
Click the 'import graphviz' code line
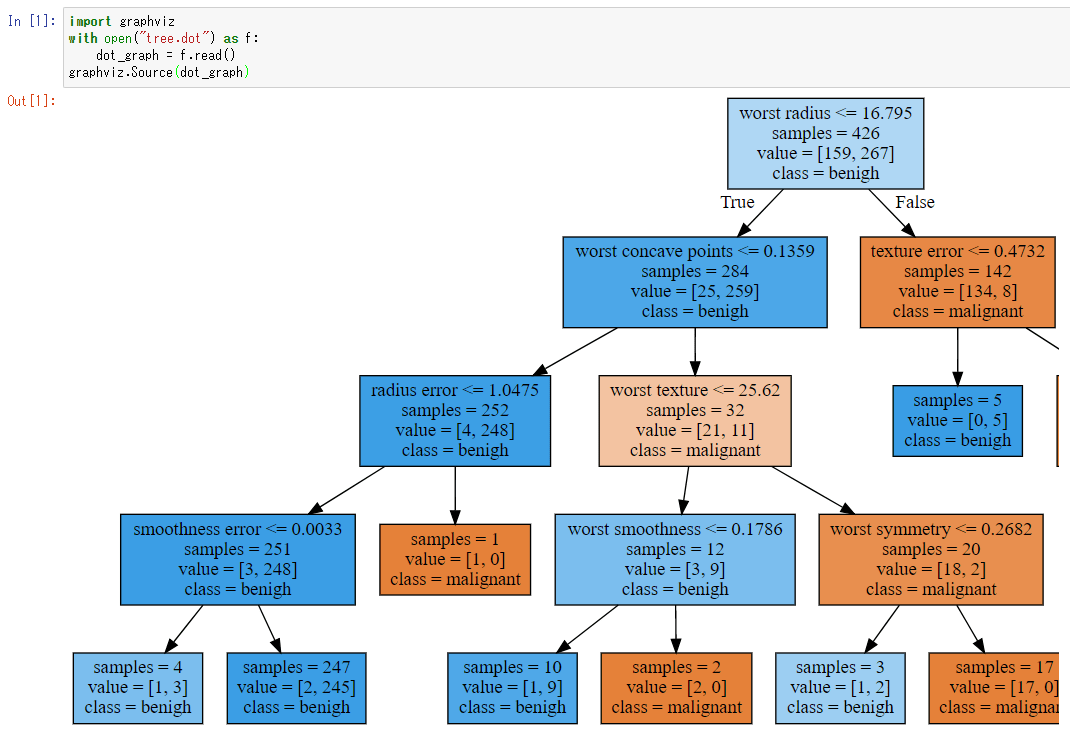pos(121,21)
